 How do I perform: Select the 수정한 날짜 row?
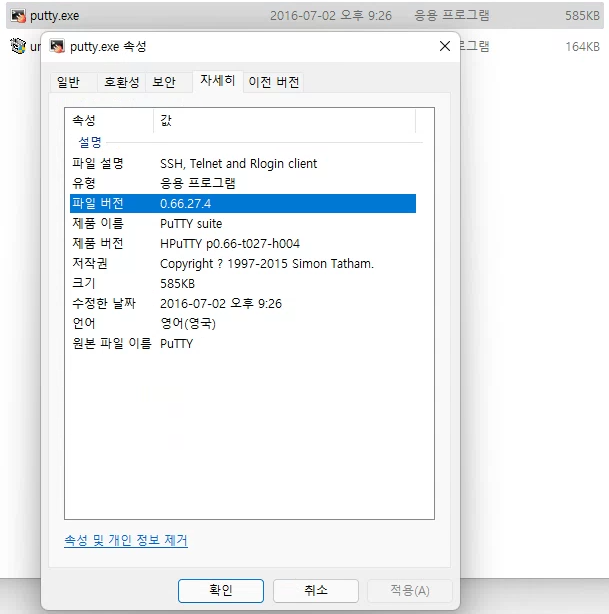pos(243,303)
